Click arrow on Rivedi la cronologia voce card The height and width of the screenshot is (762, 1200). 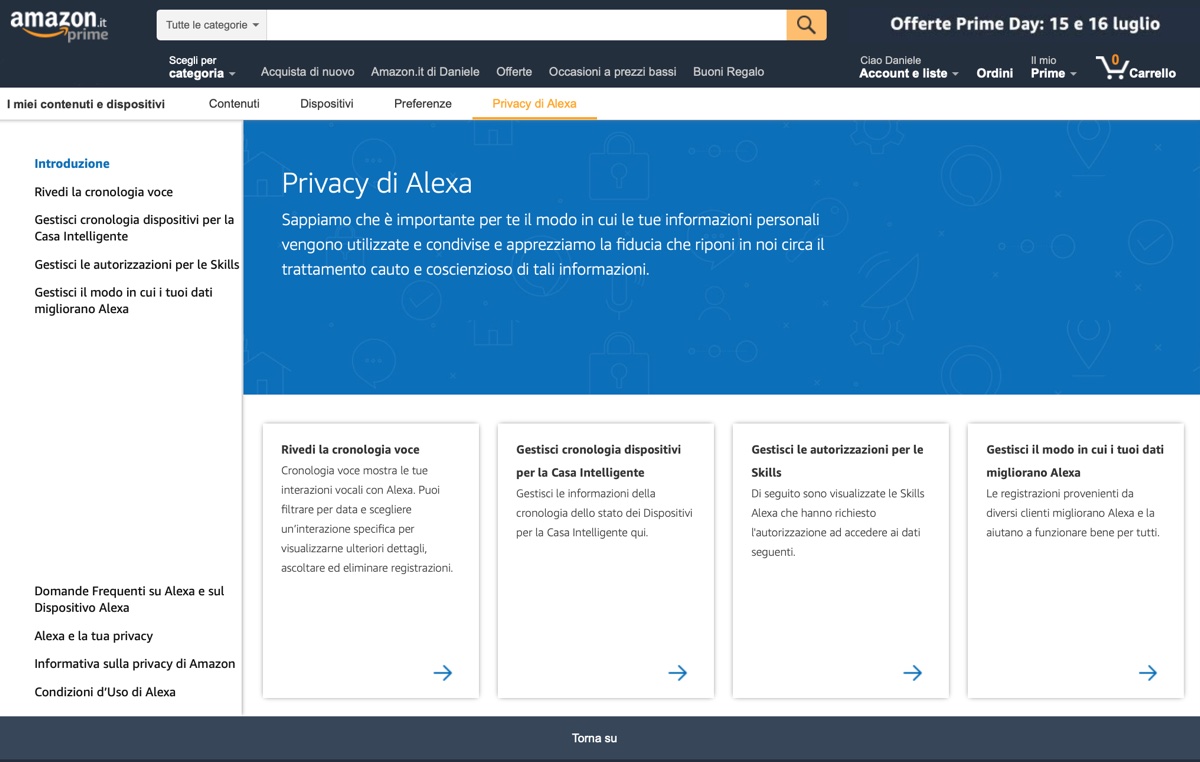tap(442, 673)
